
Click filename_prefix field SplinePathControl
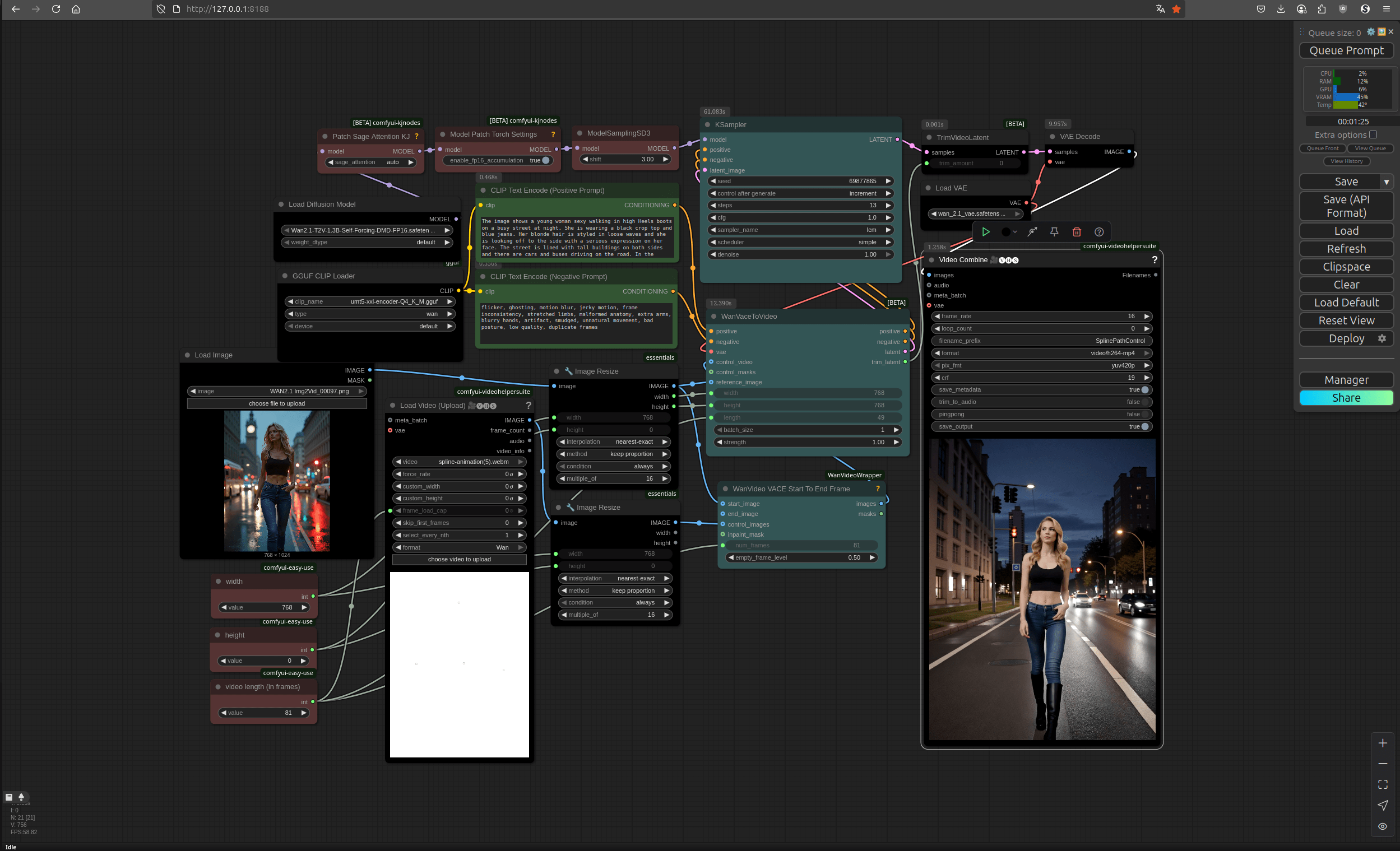tap(1041, 341)
